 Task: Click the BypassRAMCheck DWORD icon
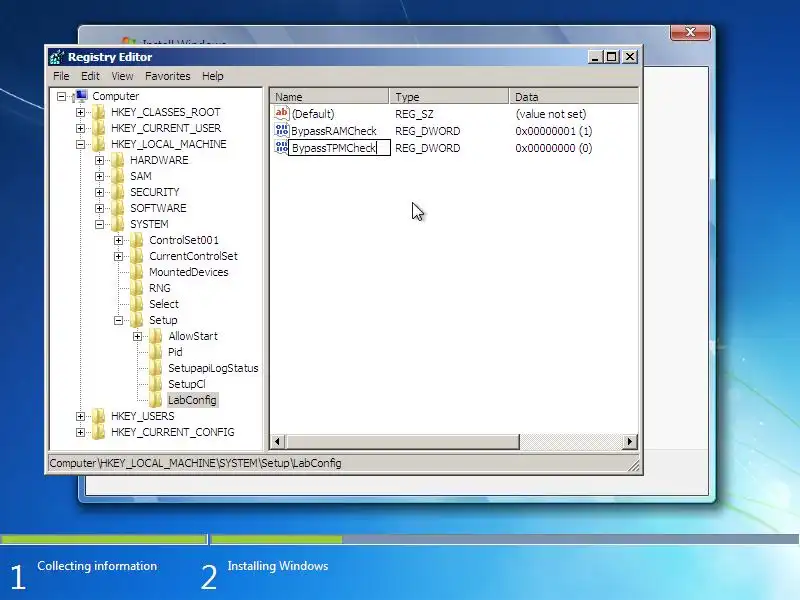point(282,130)
